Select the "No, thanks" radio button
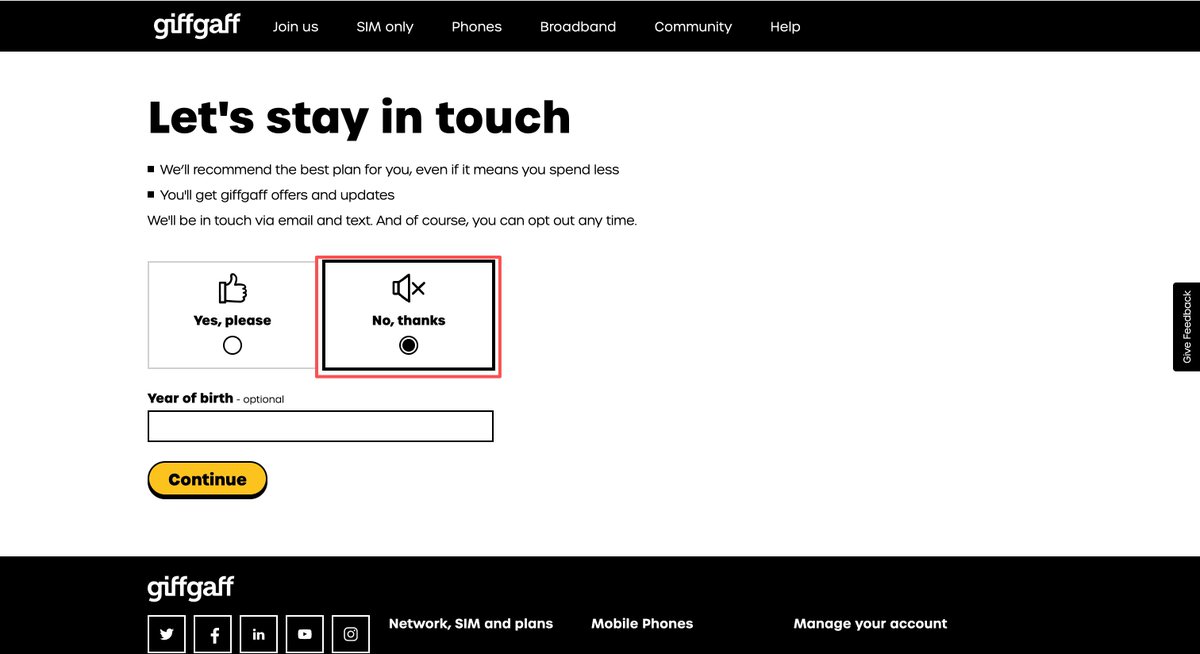 pos(408,346)
